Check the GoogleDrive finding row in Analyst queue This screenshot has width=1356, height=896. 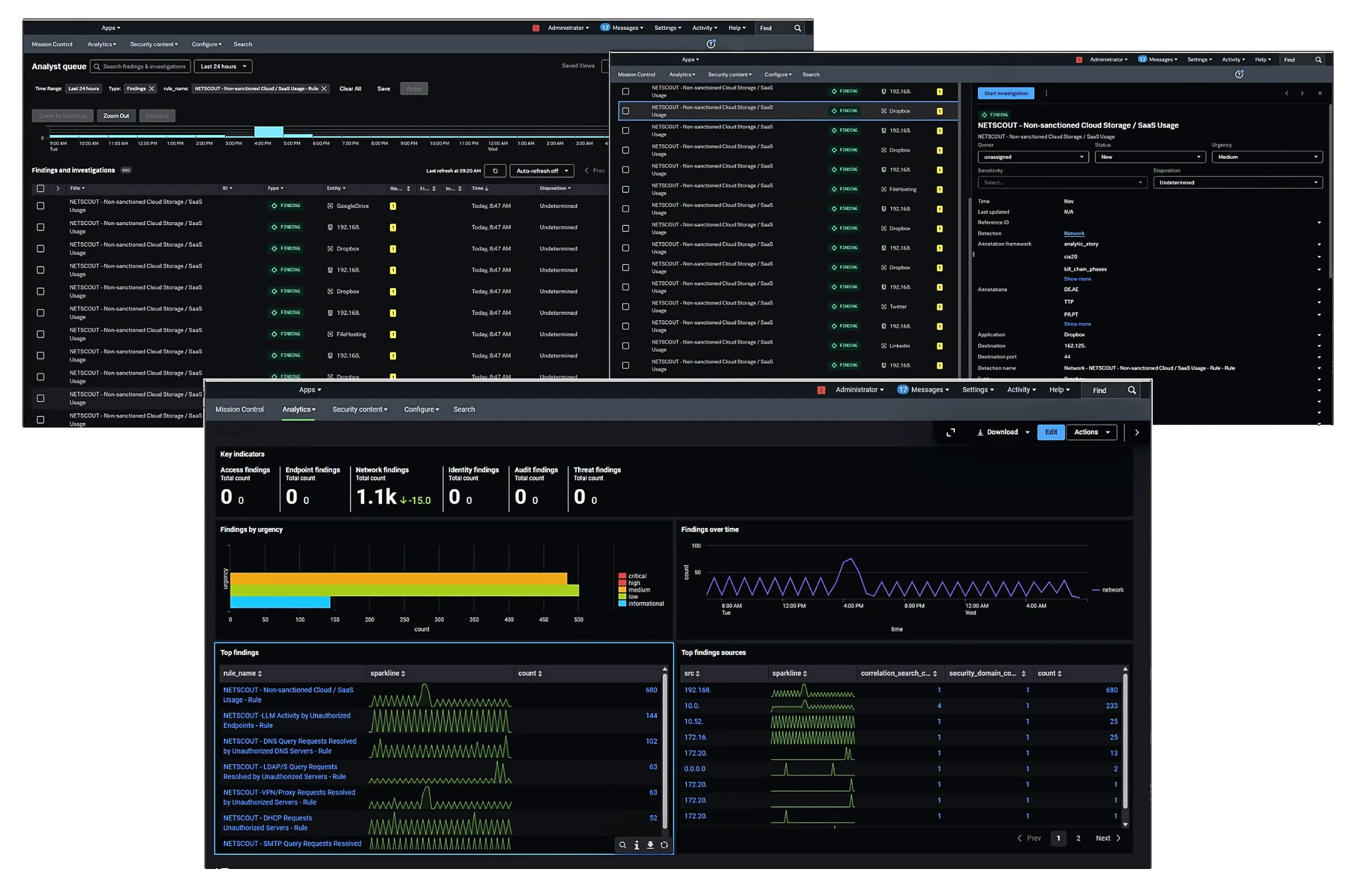40,206
